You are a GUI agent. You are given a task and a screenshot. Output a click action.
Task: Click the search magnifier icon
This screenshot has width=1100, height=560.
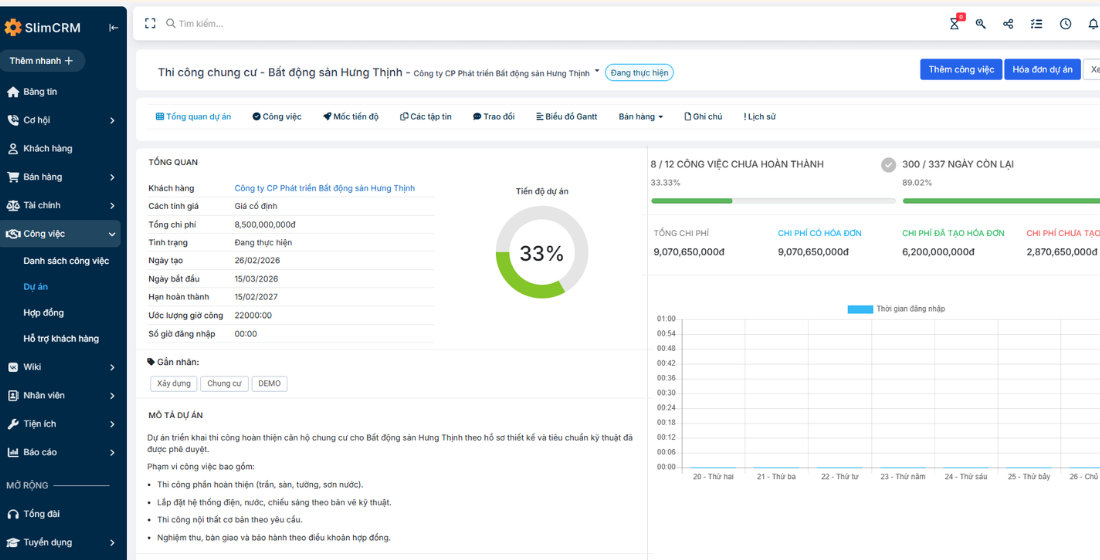click(170, 23)
